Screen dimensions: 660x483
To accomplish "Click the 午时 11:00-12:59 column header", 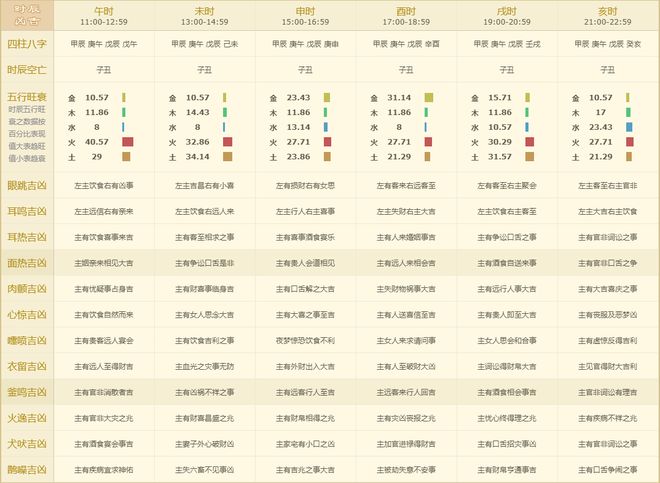I will click(104, 16).
